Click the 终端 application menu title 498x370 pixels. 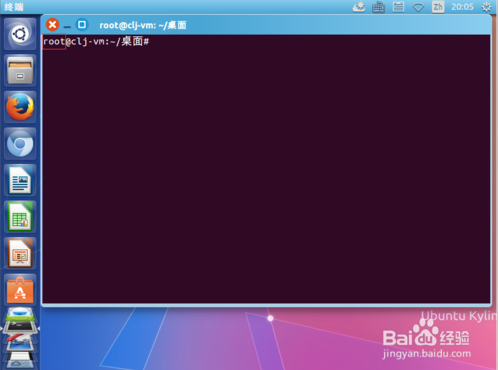click(14, 7)
